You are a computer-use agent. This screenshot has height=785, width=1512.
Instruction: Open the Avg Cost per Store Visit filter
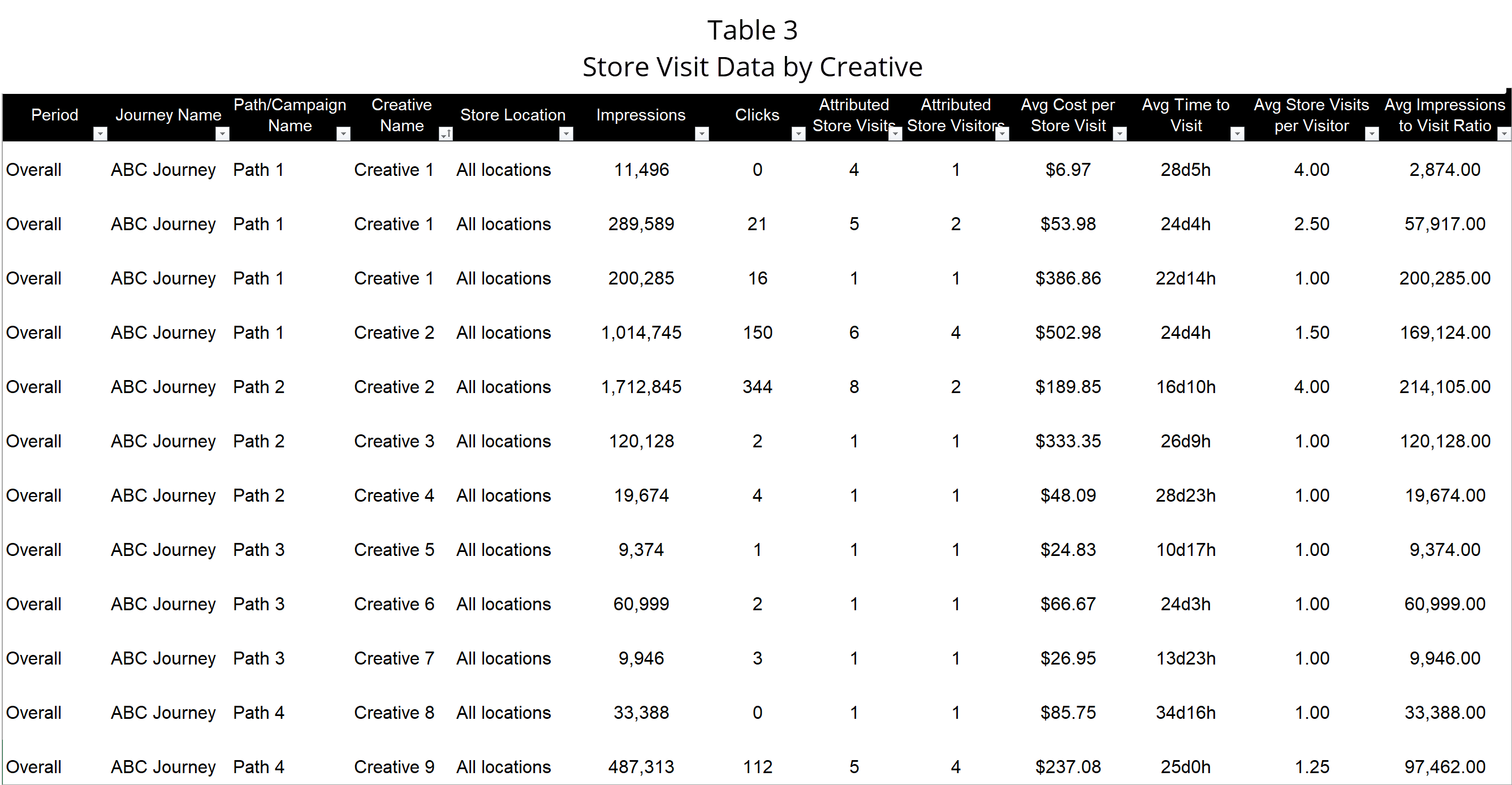tap(1120, 134)
